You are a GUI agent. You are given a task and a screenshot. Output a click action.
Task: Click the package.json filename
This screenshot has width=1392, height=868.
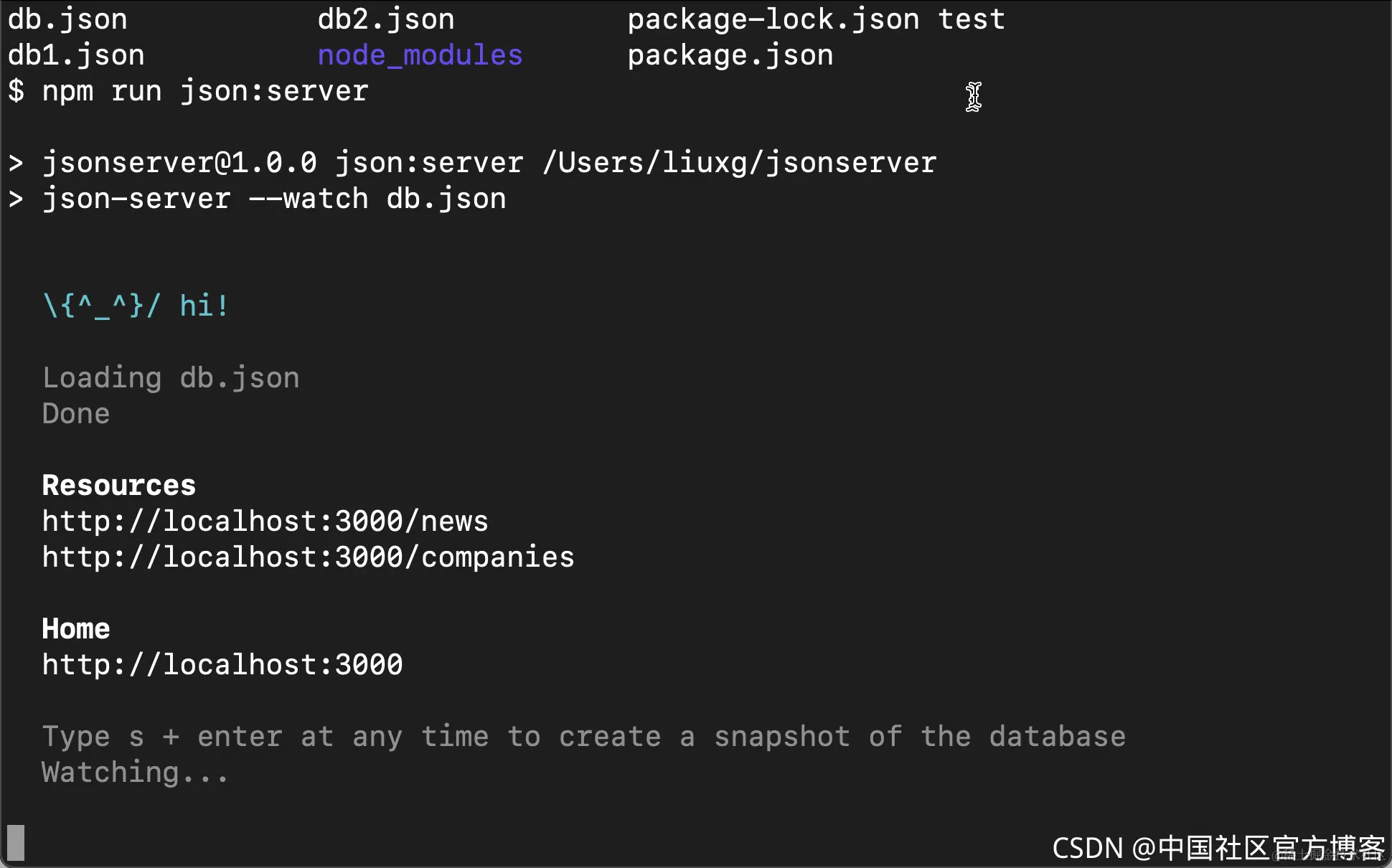730,55
